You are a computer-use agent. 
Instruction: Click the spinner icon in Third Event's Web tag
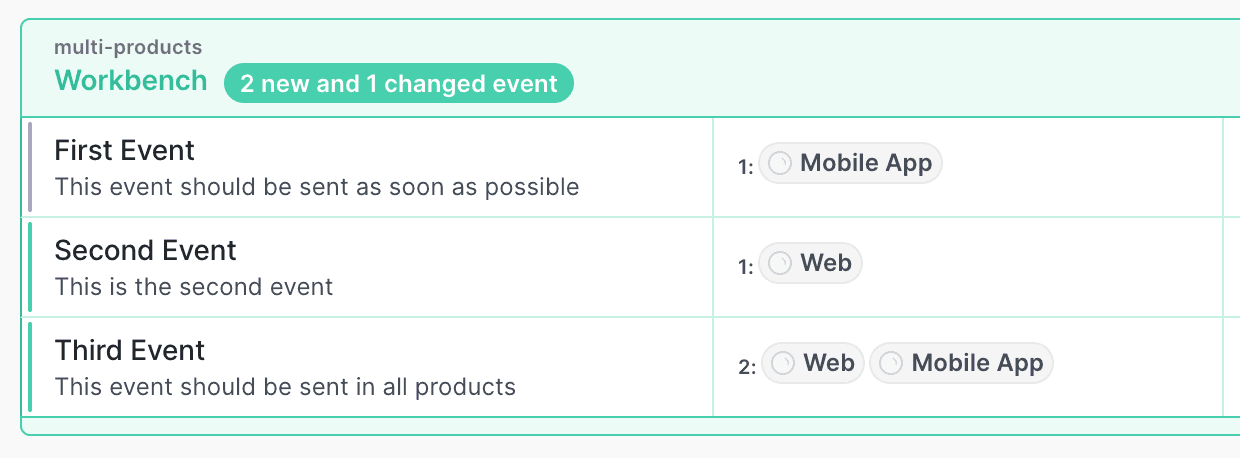click(784, 364)
